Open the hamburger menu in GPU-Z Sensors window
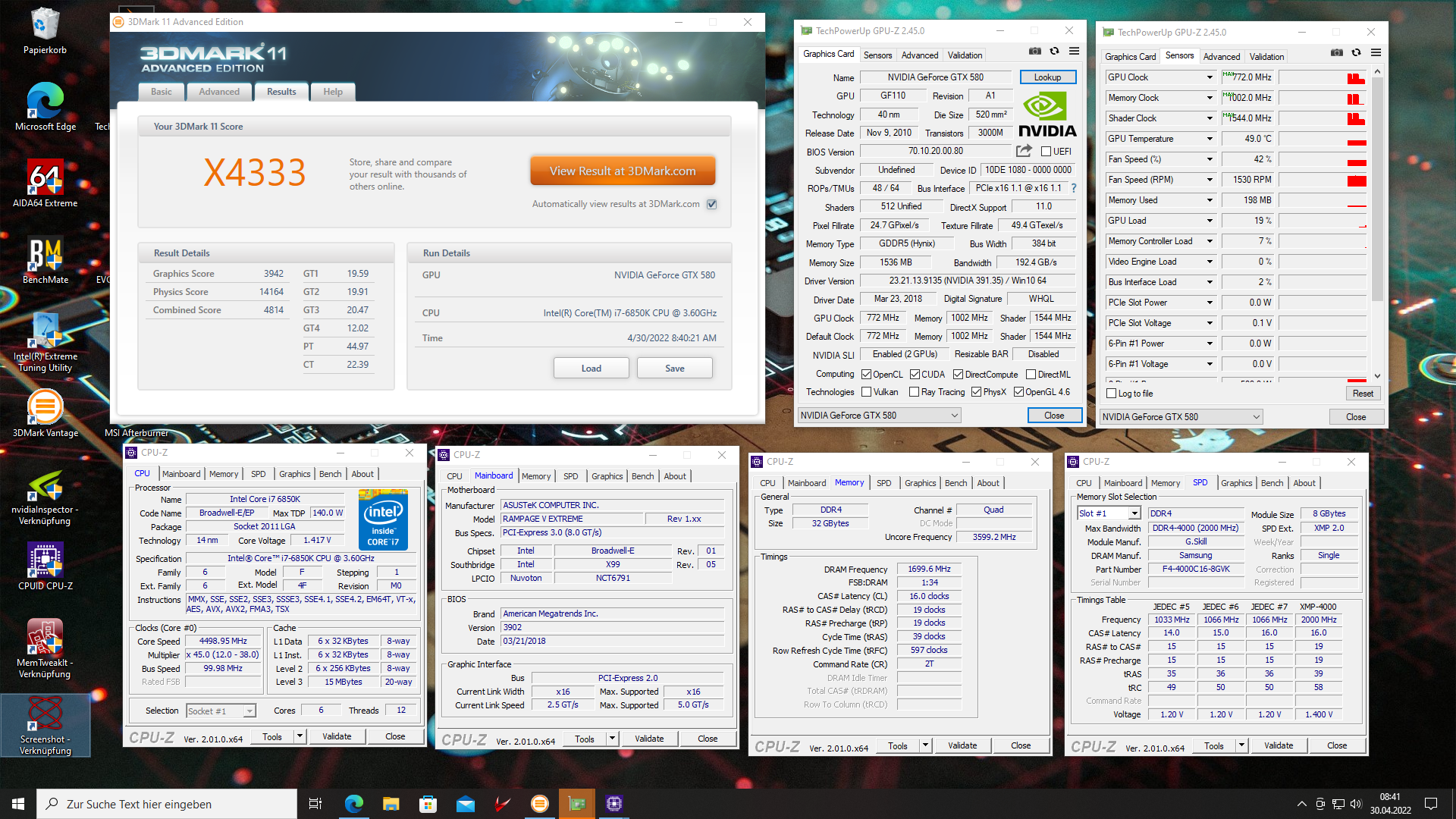The width and height of the screenshot is (1456, 819). pos(1376,52)
